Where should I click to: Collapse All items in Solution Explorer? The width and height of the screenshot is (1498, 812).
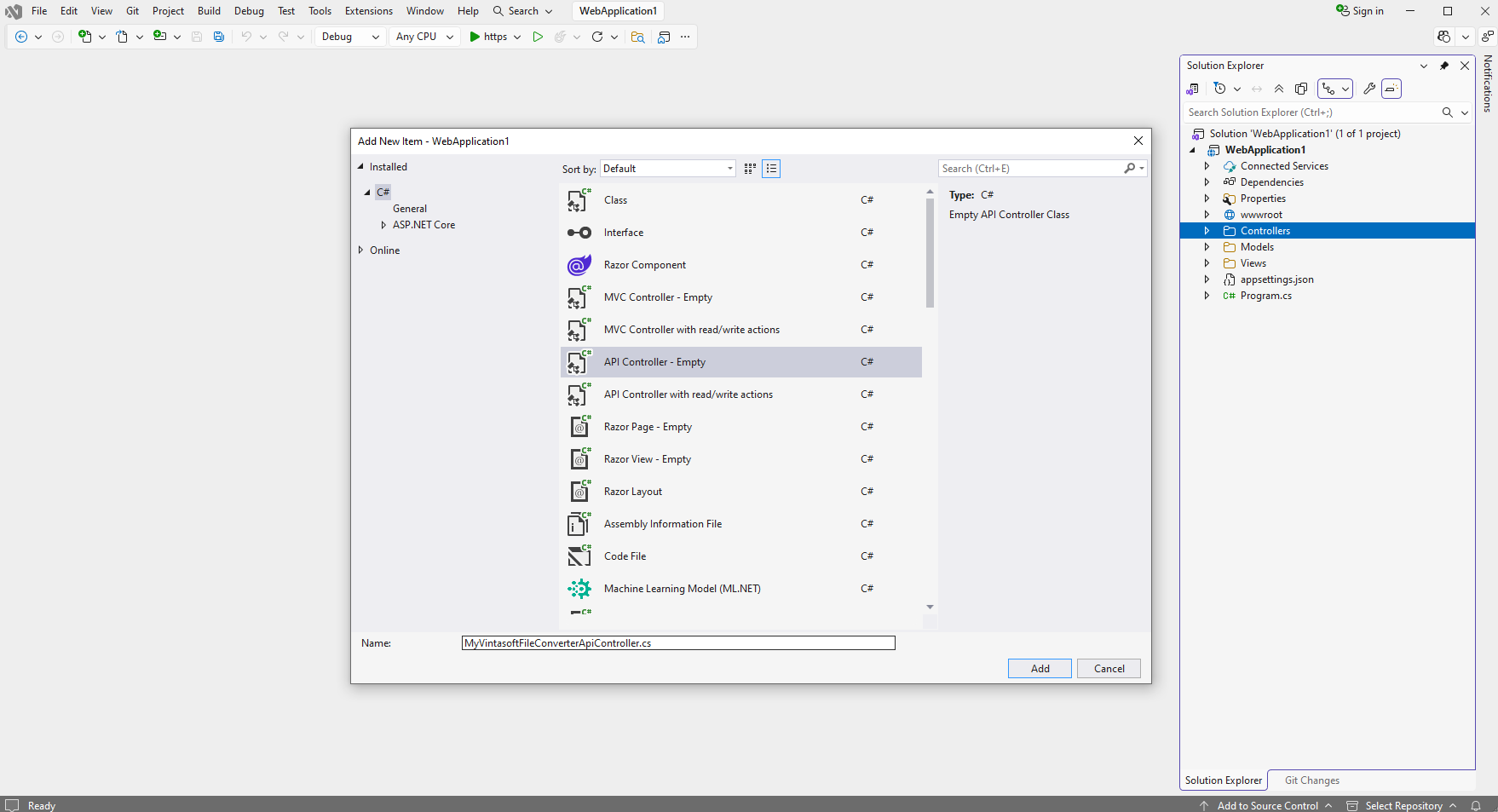click(x=1279, y=88)
